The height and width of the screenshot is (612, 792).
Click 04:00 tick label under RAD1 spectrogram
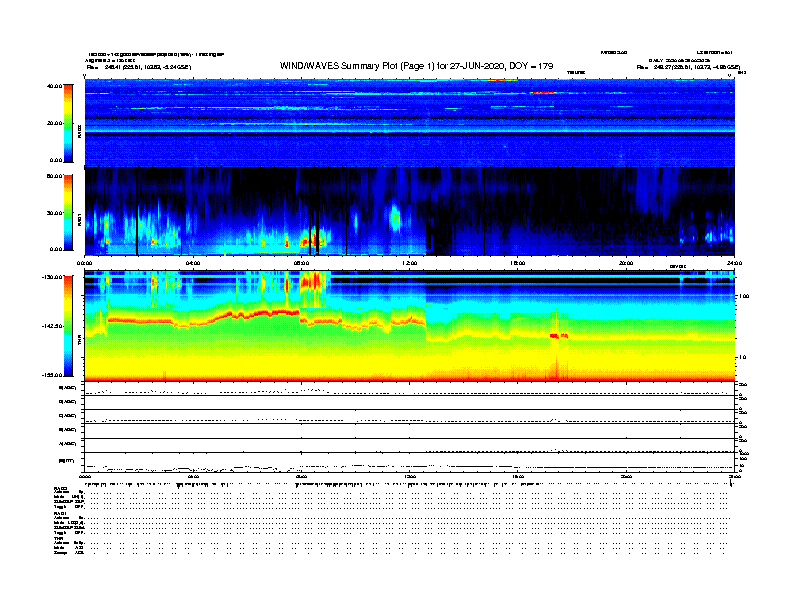point(193,263)
